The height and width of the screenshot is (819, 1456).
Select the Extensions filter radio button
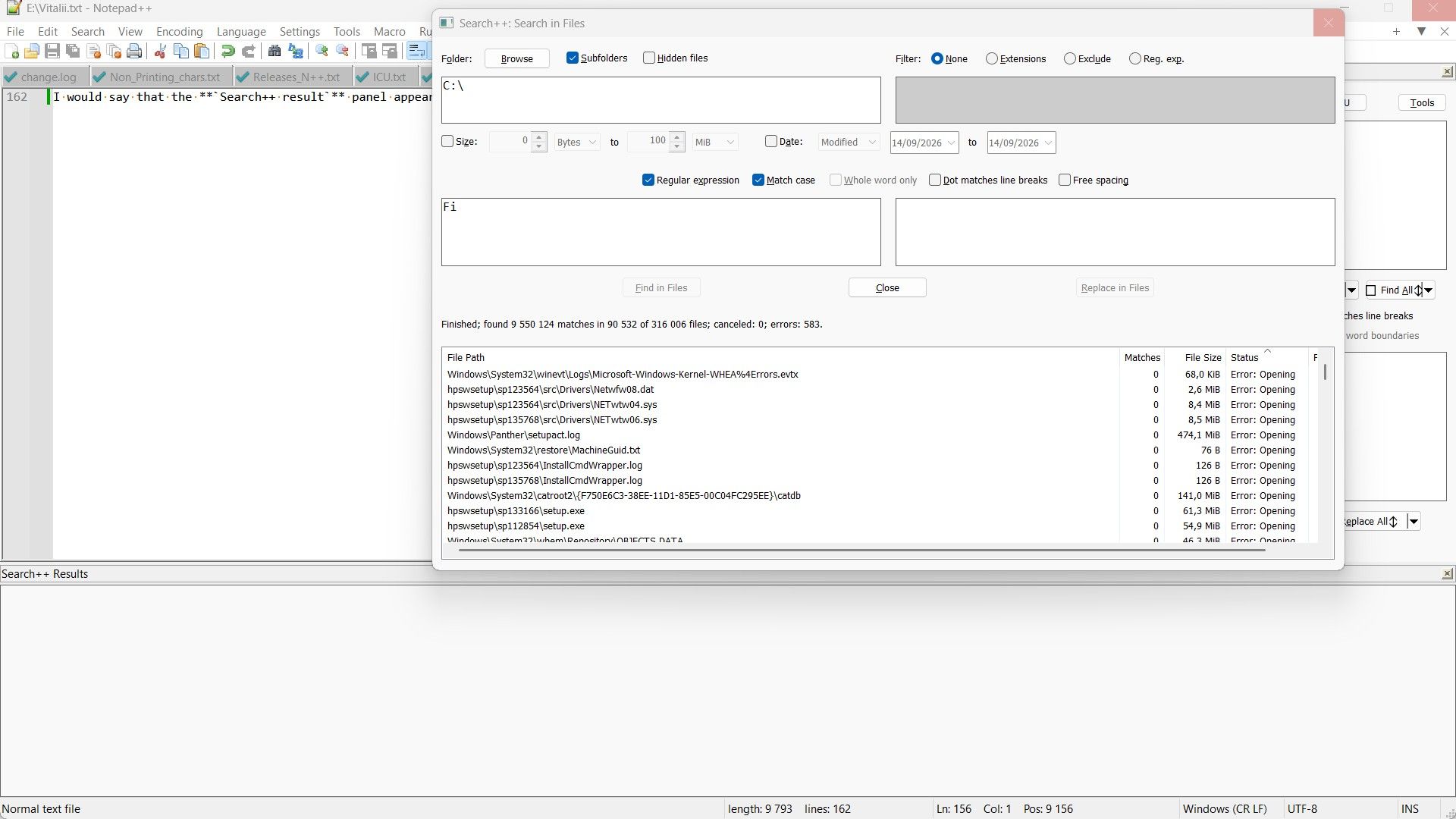[x=992, y=58]
